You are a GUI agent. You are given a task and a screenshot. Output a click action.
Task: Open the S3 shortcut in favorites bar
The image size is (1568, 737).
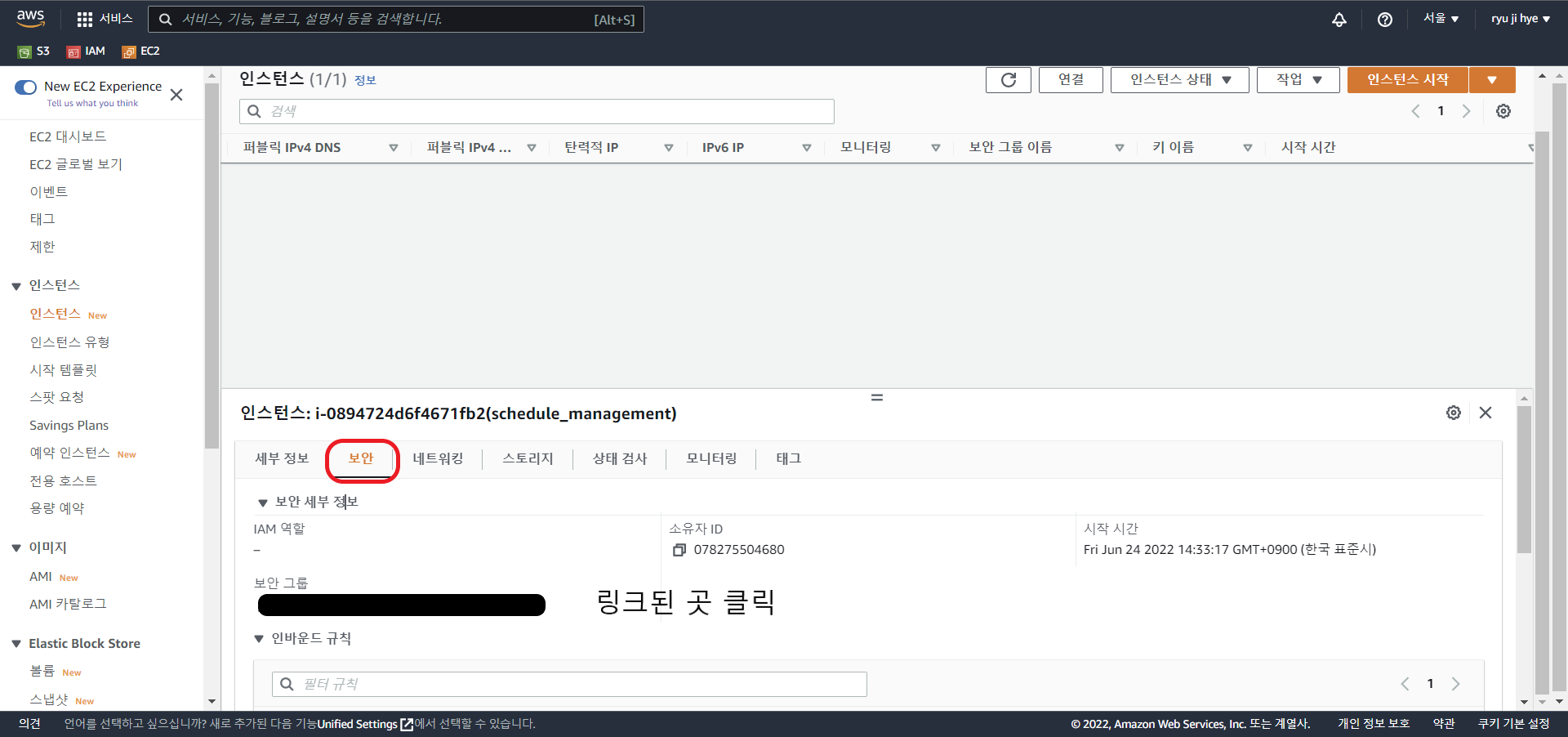tap(34, 51)
